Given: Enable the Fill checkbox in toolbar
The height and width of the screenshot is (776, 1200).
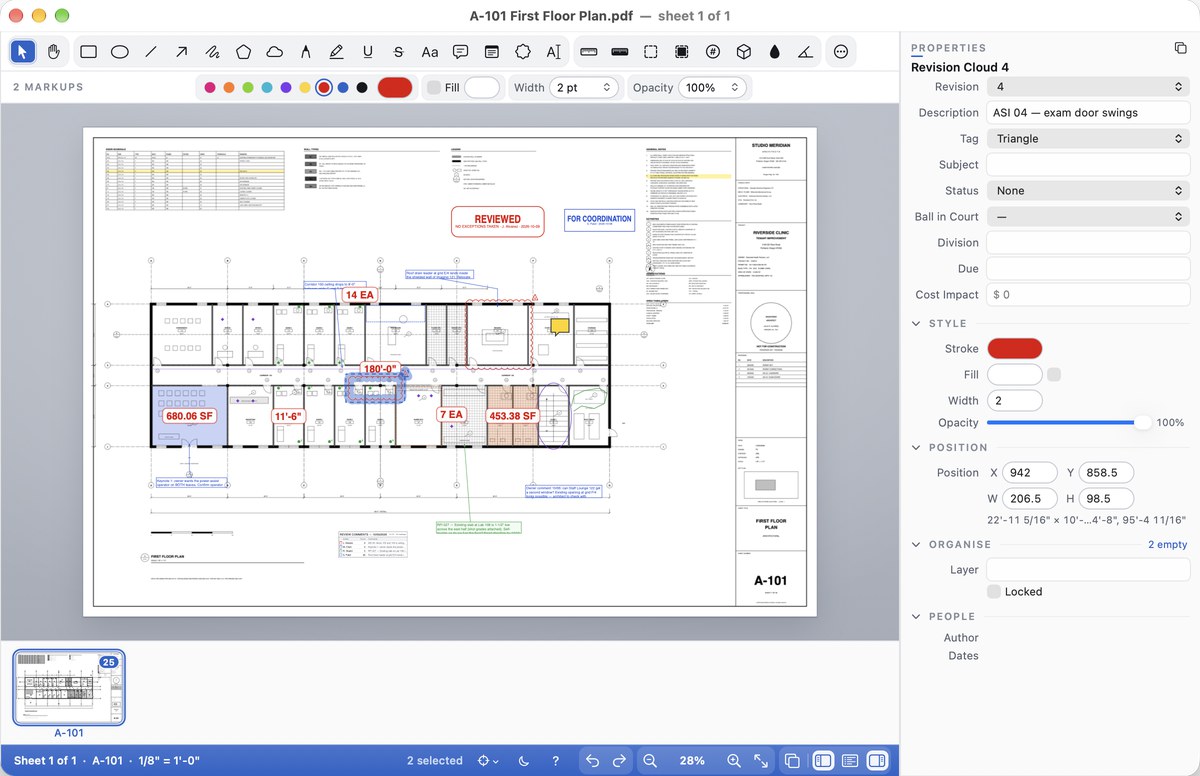Looking at the screenshot, I should point(433,88).
